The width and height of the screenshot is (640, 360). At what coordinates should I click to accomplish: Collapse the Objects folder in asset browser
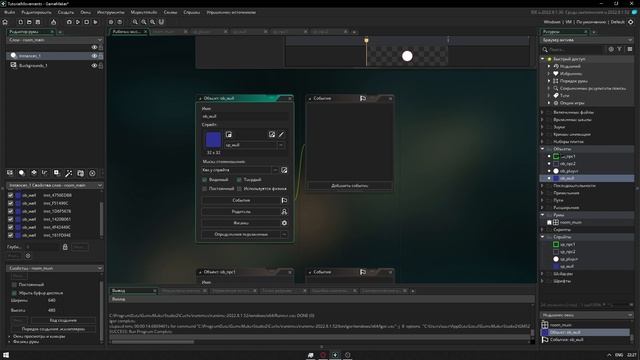543,149
